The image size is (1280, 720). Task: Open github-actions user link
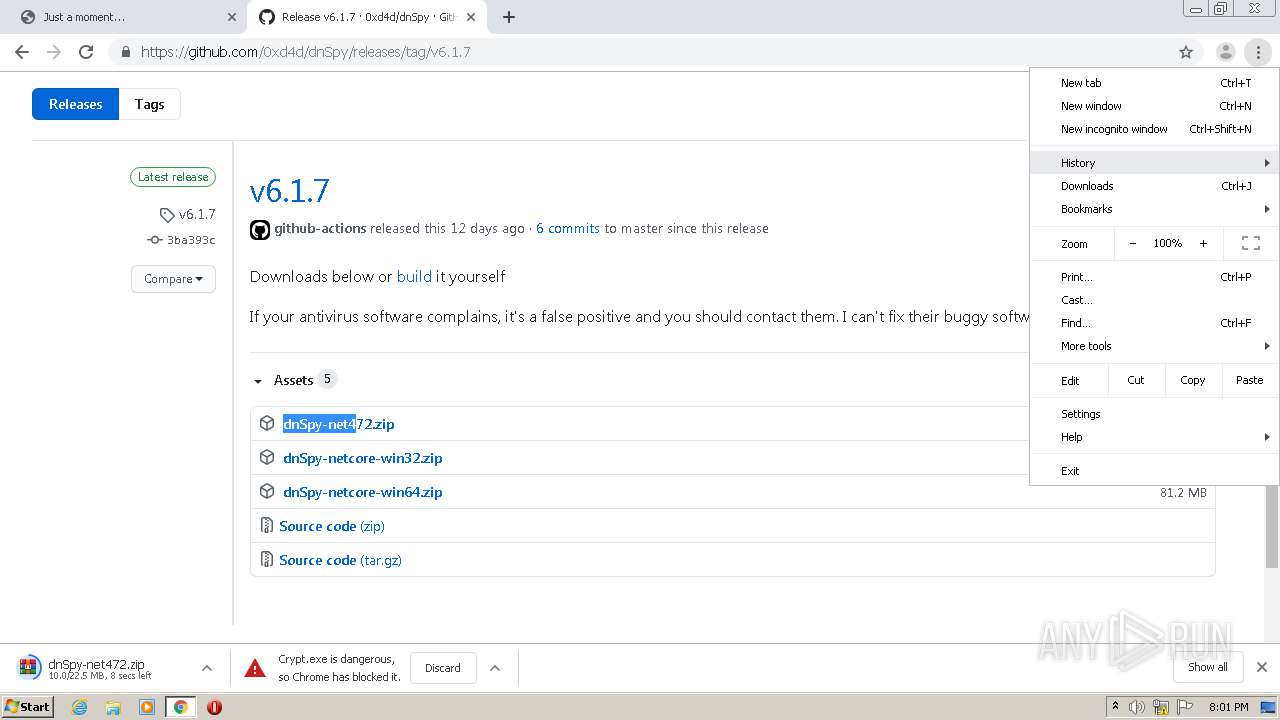320,229
